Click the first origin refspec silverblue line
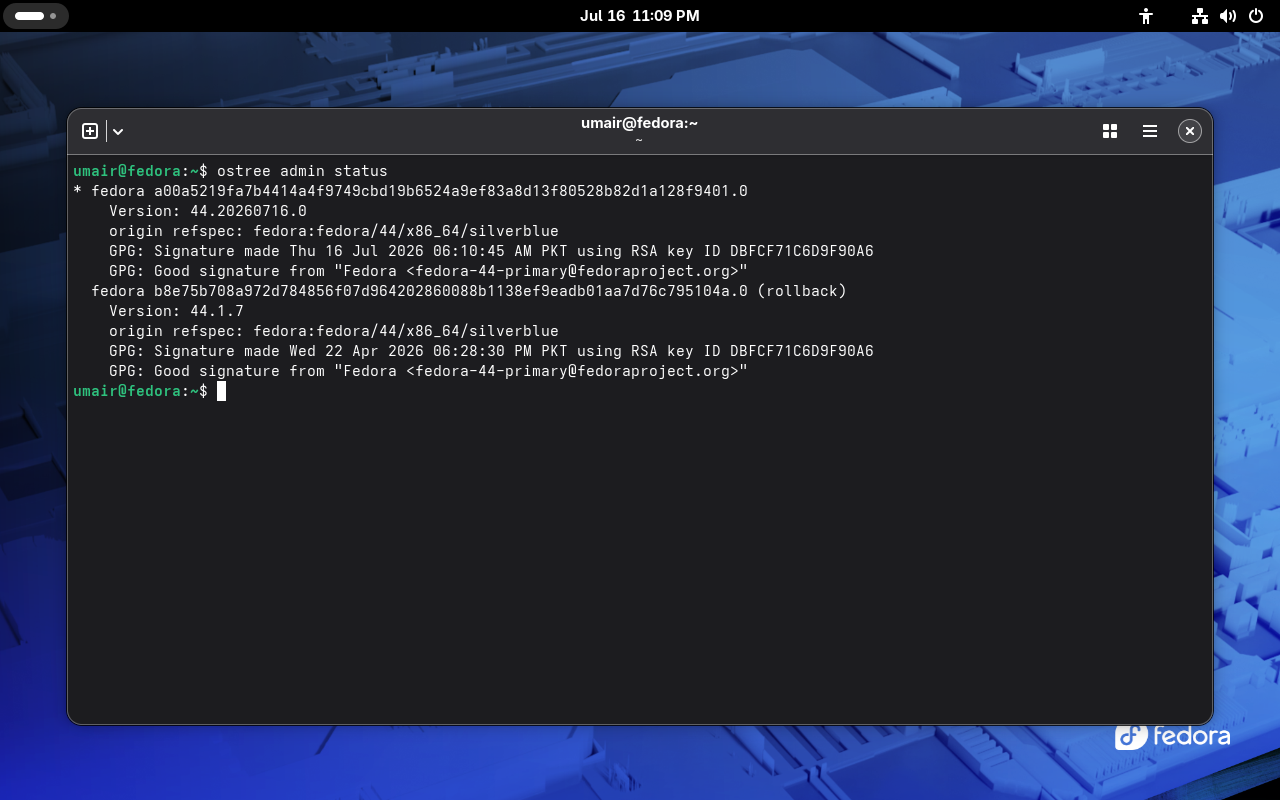 tap(334, 231)
